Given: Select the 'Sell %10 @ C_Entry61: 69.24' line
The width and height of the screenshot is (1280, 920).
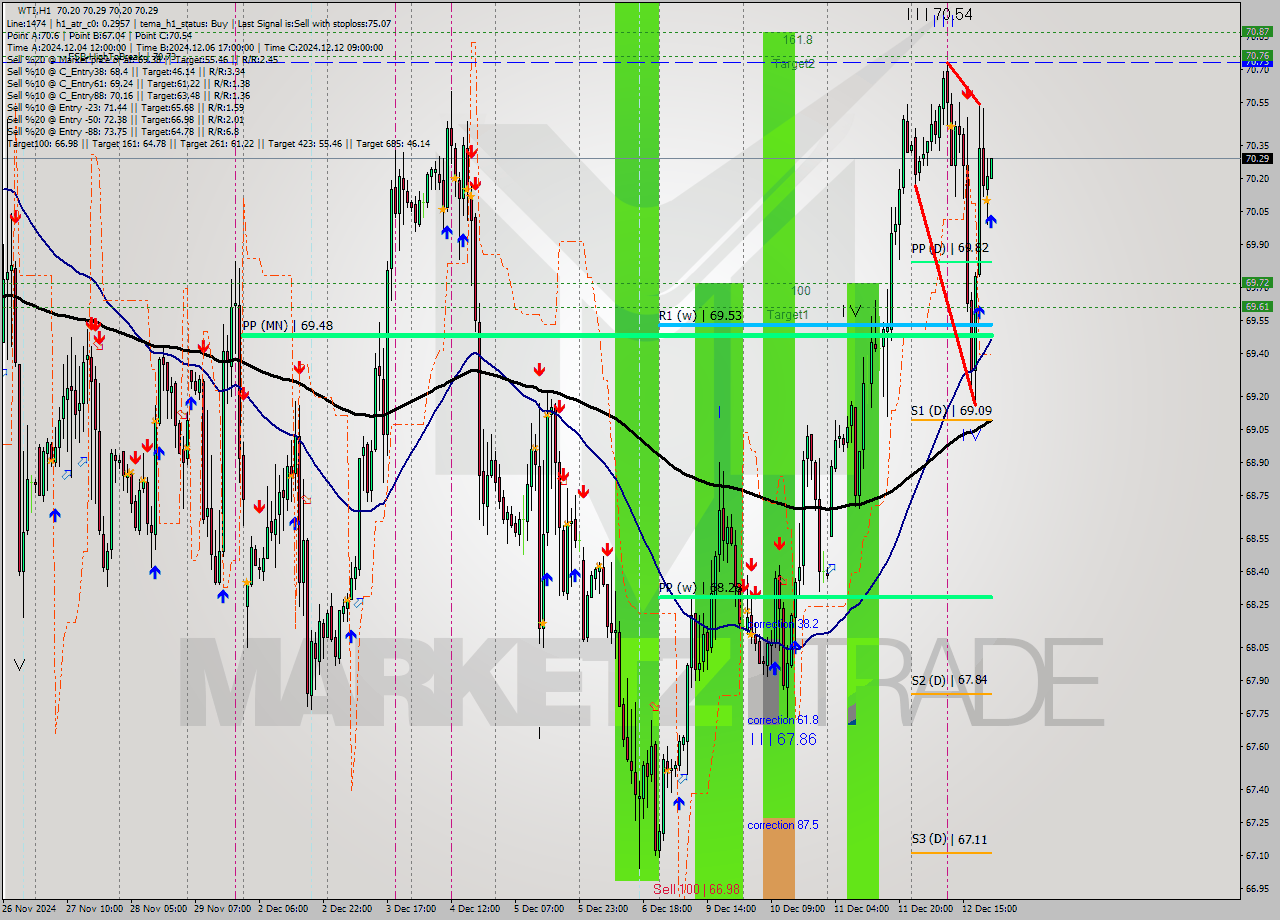Looking at the screenshot, I should click(x=128, y=83).
